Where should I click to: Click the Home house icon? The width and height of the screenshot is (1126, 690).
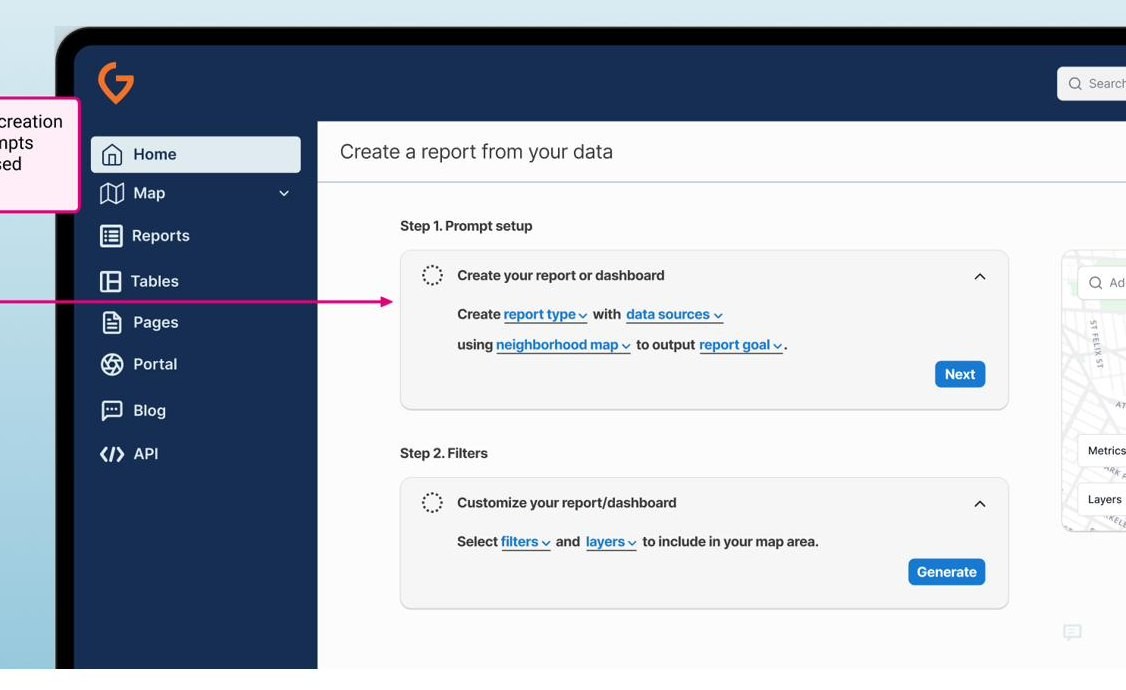click(112, 154)
